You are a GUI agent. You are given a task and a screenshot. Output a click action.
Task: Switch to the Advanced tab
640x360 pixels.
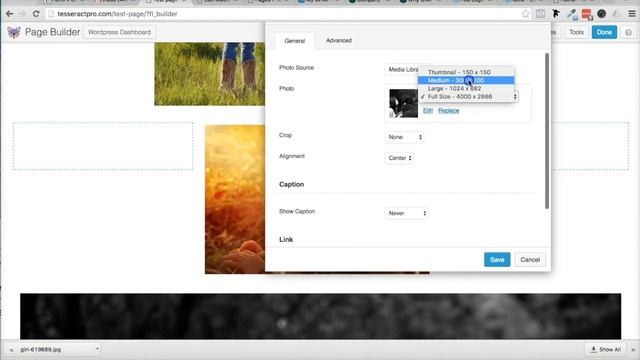click(339, 40)
